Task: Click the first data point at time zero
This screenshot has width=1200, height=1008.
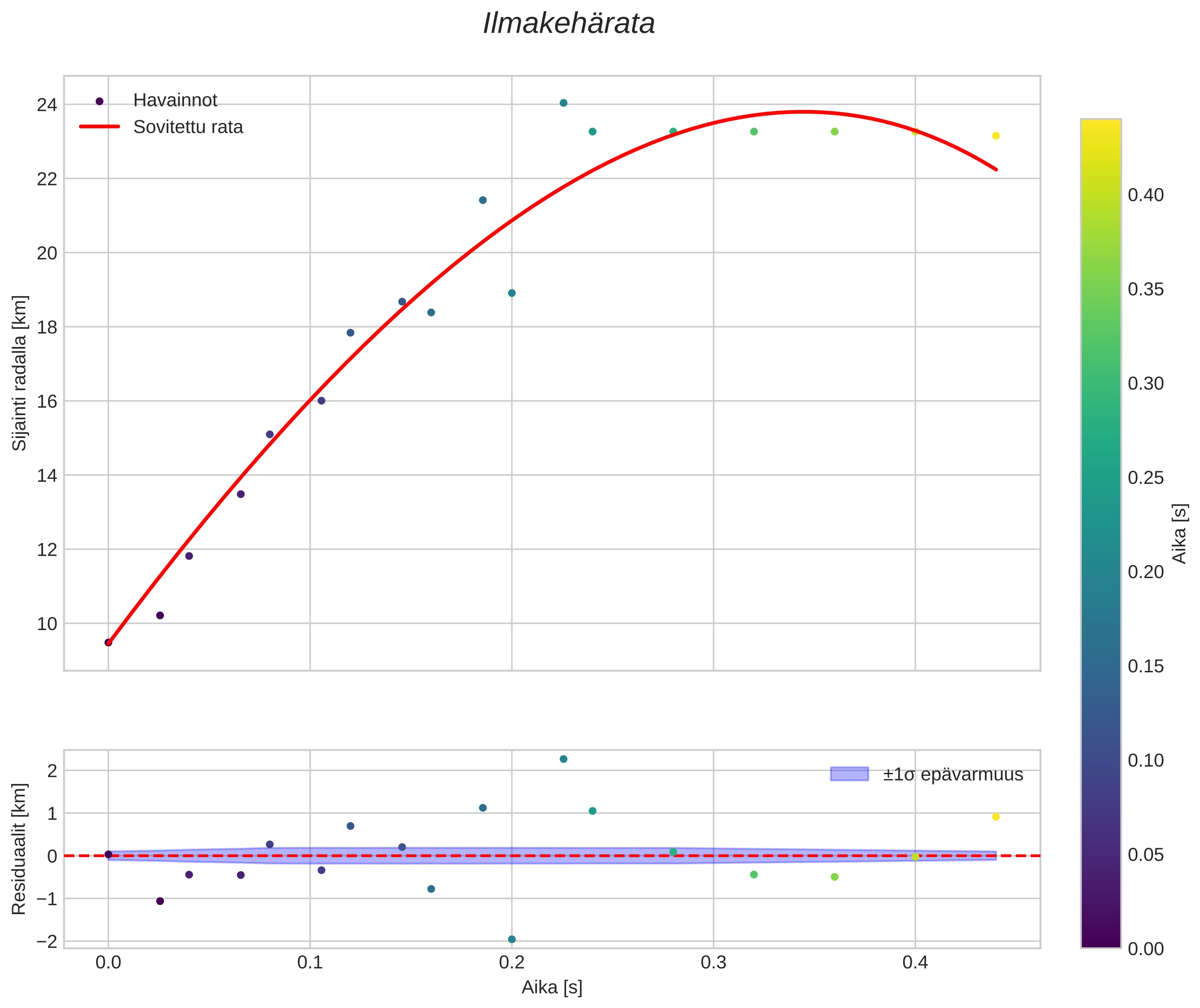Action: tap(109, 642)
